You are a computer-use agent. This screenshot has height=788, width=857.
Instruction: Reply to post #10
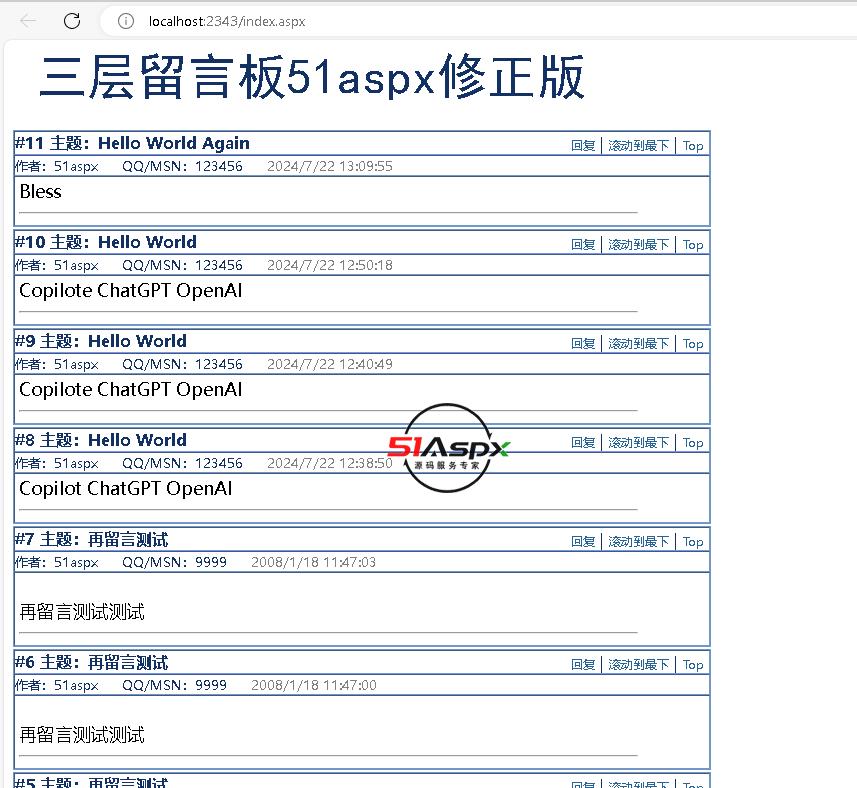(583, 245)
